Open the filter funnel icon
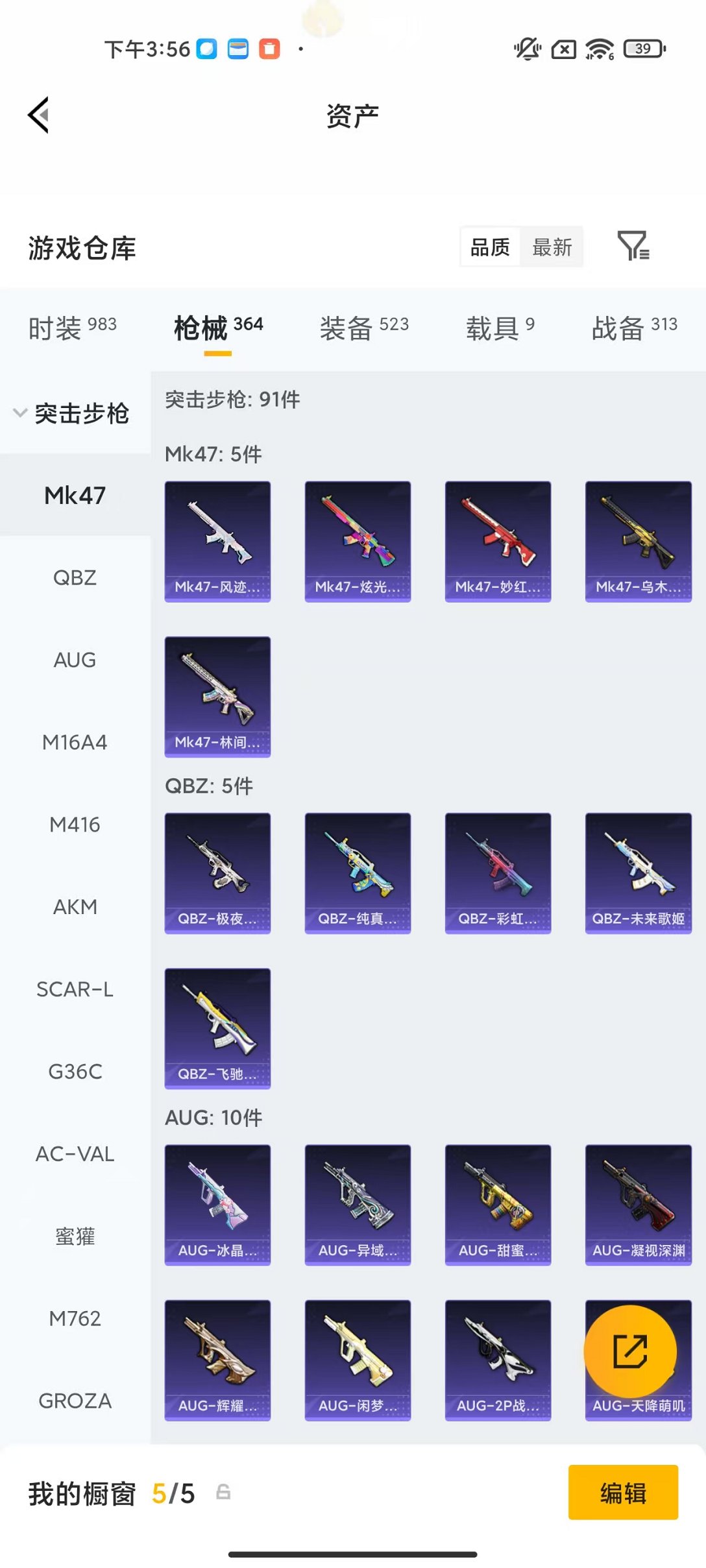Image resolution: width=706 pixels, height=1568 pixels. pyautogui.click(x=633, y=246)
